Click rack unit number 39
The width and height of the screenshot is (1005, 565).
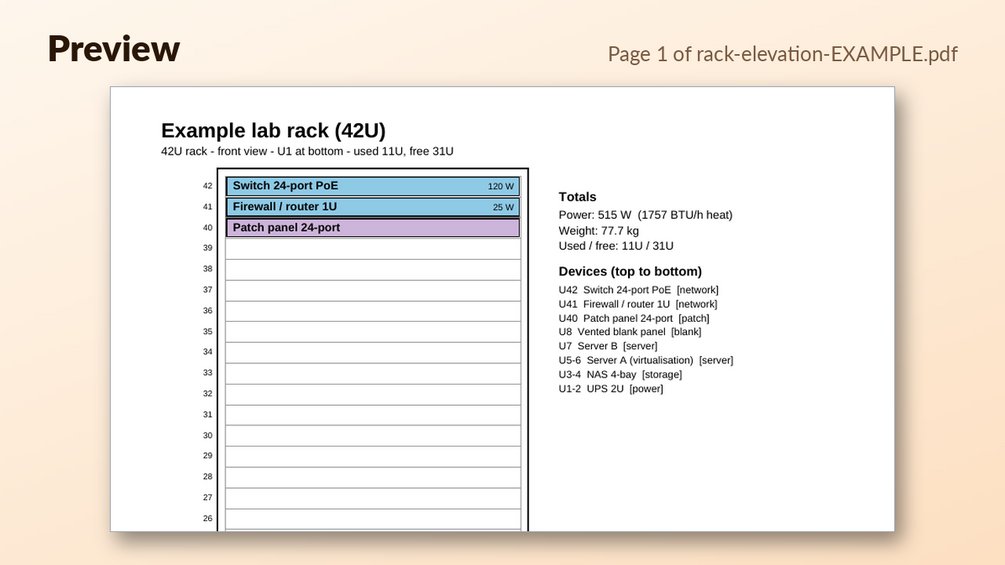coord(208,248)
